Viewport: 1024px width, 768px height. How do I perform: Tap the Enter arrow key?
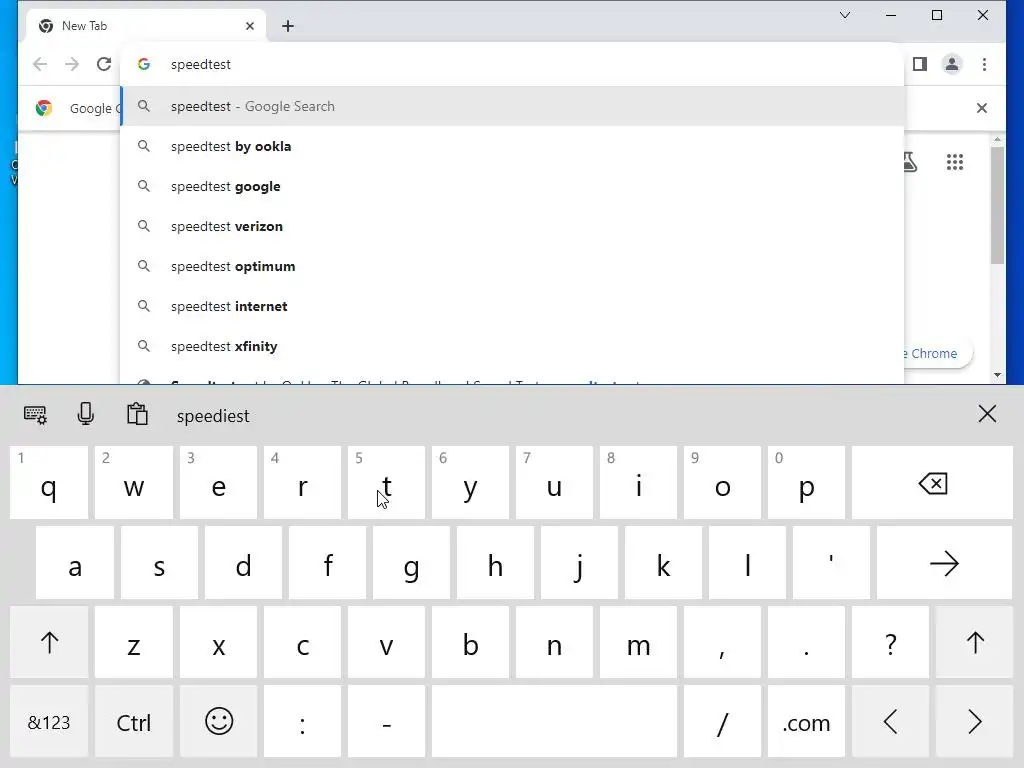(944, 563)
